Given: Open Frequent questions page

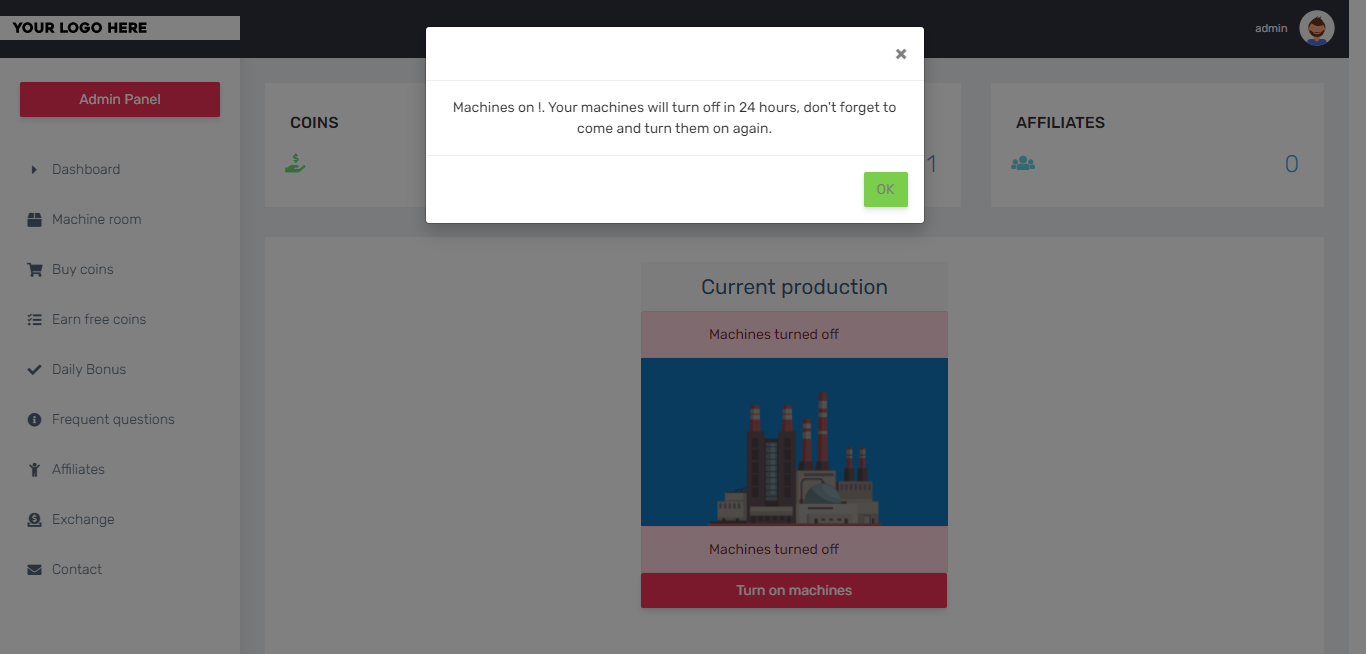Looking at the screenshot, I should [113, 419].
